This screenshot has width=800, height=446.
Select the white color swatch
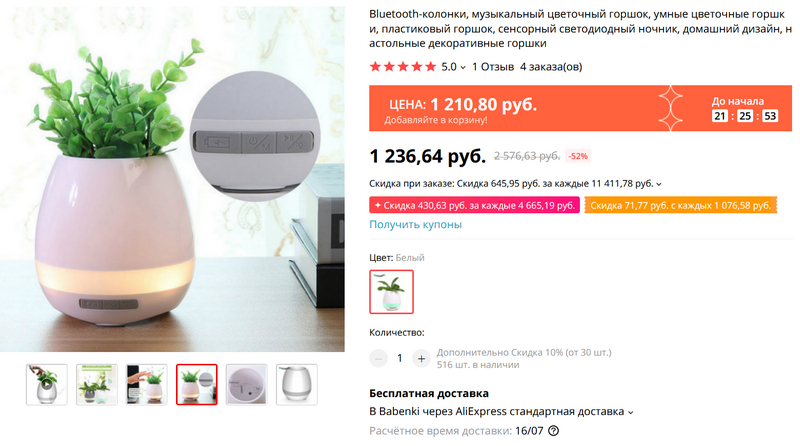point(391,291)
